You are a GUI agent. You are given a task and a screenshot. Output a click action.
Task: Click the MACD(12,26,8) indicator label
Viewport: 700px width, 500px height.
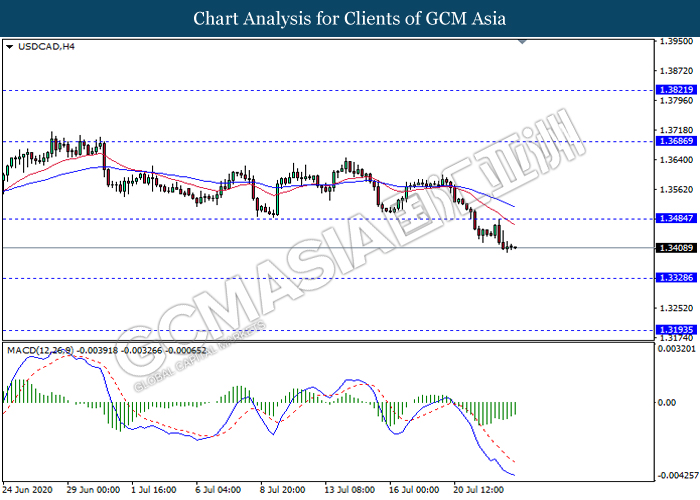point(40,349)
